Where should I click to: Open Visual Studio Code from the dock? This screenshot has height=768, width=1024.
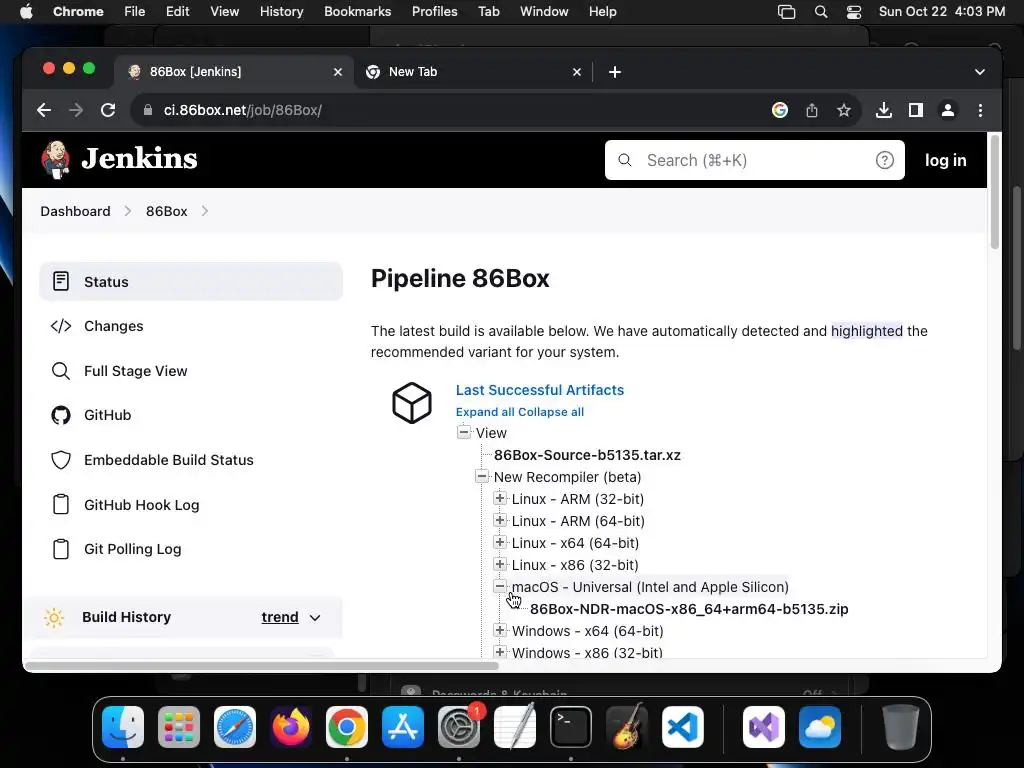click(x=682, y=727)
